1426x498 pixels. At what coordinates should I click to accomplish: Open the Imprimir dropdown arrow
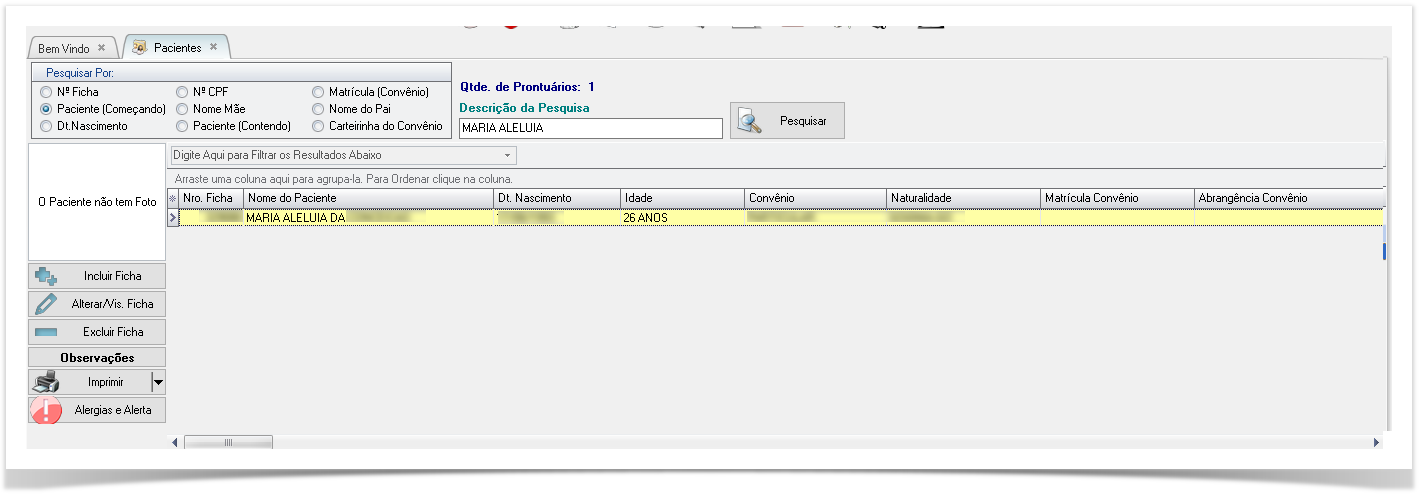coord(158,382)
